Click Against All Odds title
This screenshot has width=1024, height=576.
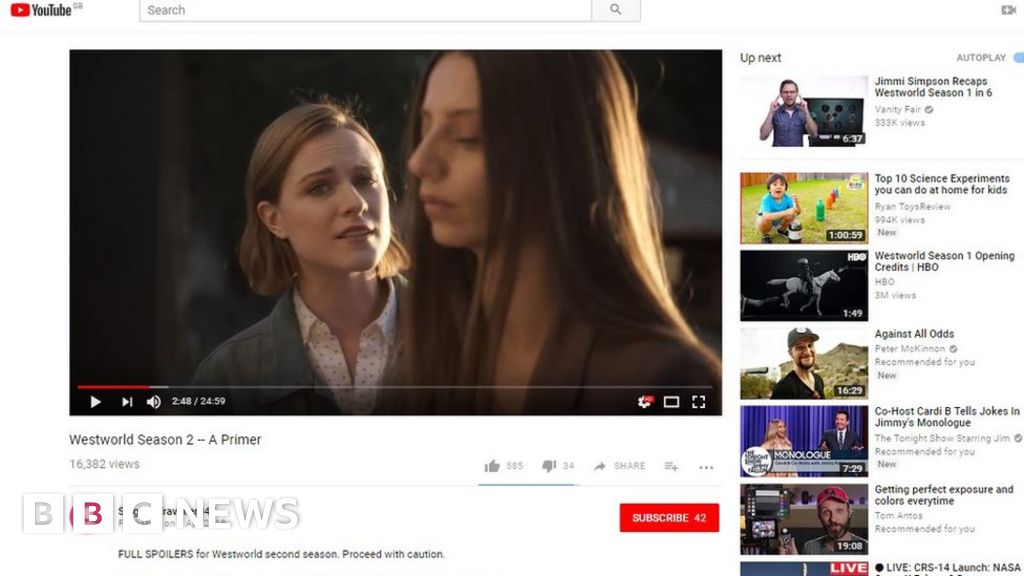(x=914, y=334)
